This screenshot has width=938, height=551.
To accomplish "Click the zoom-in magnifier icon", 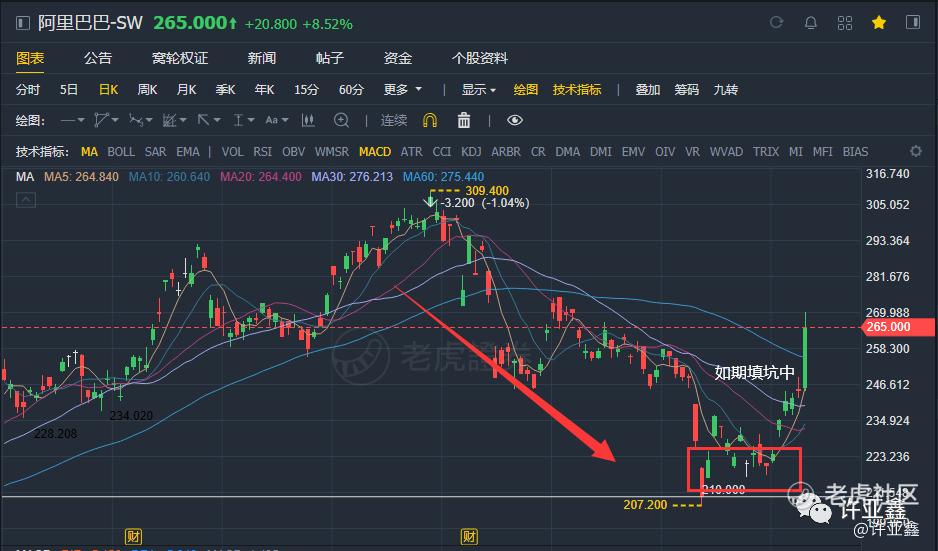I will 341,121.
